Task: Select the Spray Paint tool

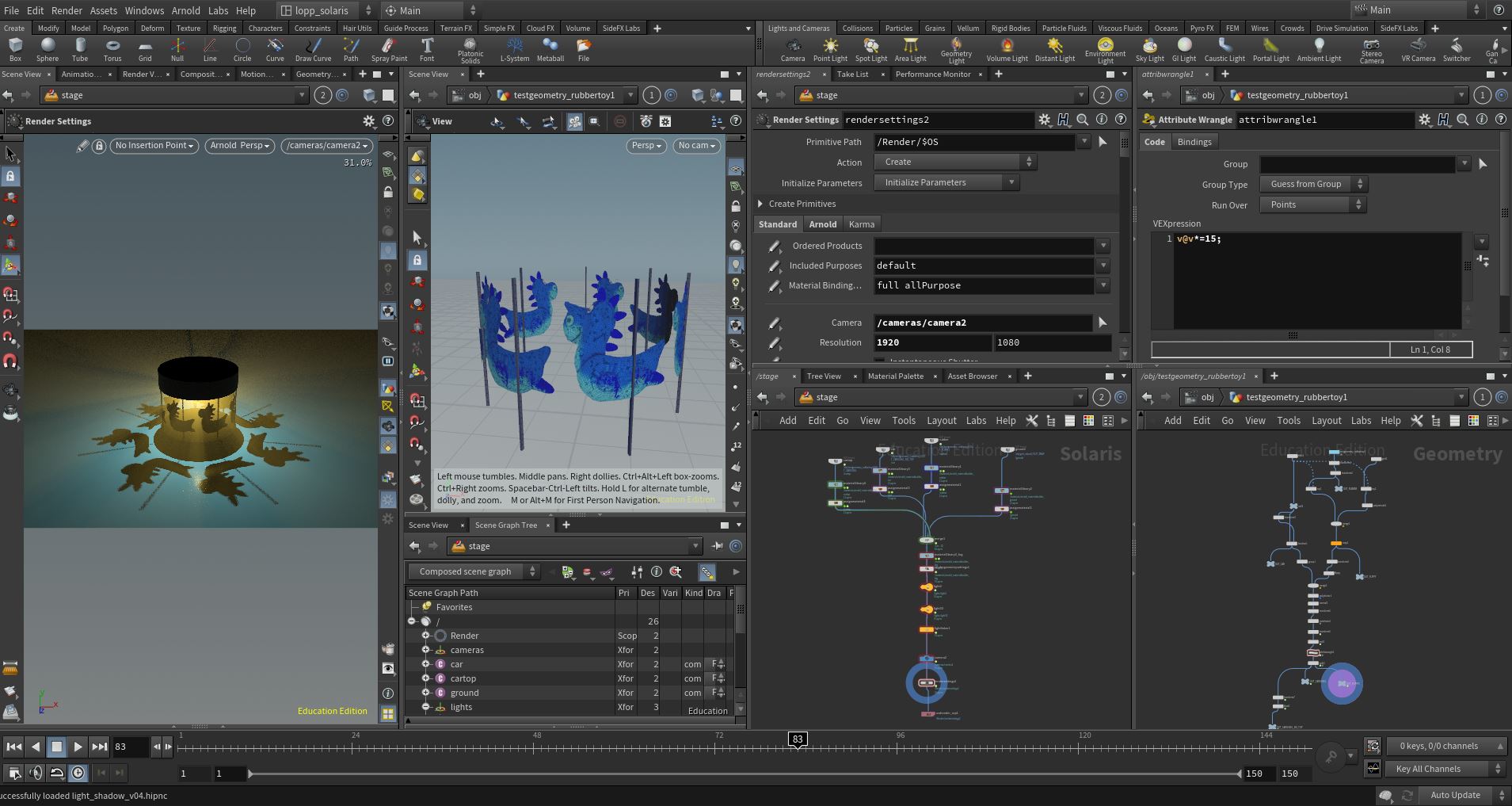Action: click(390, 49)
